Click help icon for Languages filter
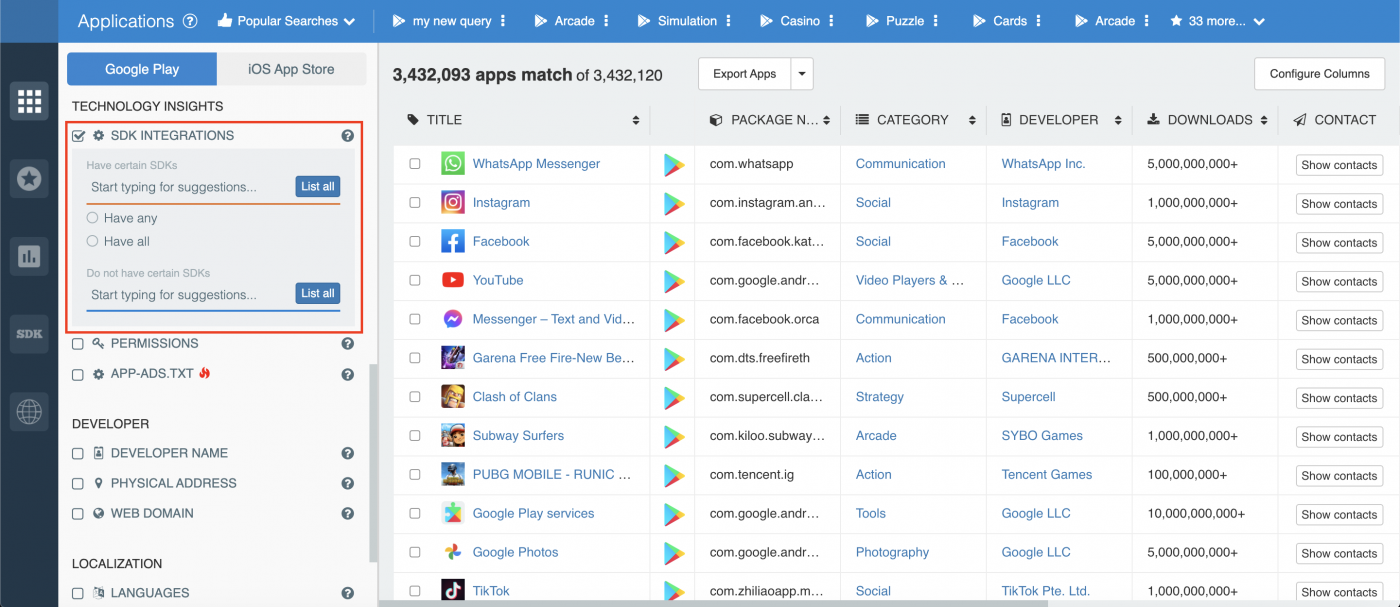 (348, 593)
